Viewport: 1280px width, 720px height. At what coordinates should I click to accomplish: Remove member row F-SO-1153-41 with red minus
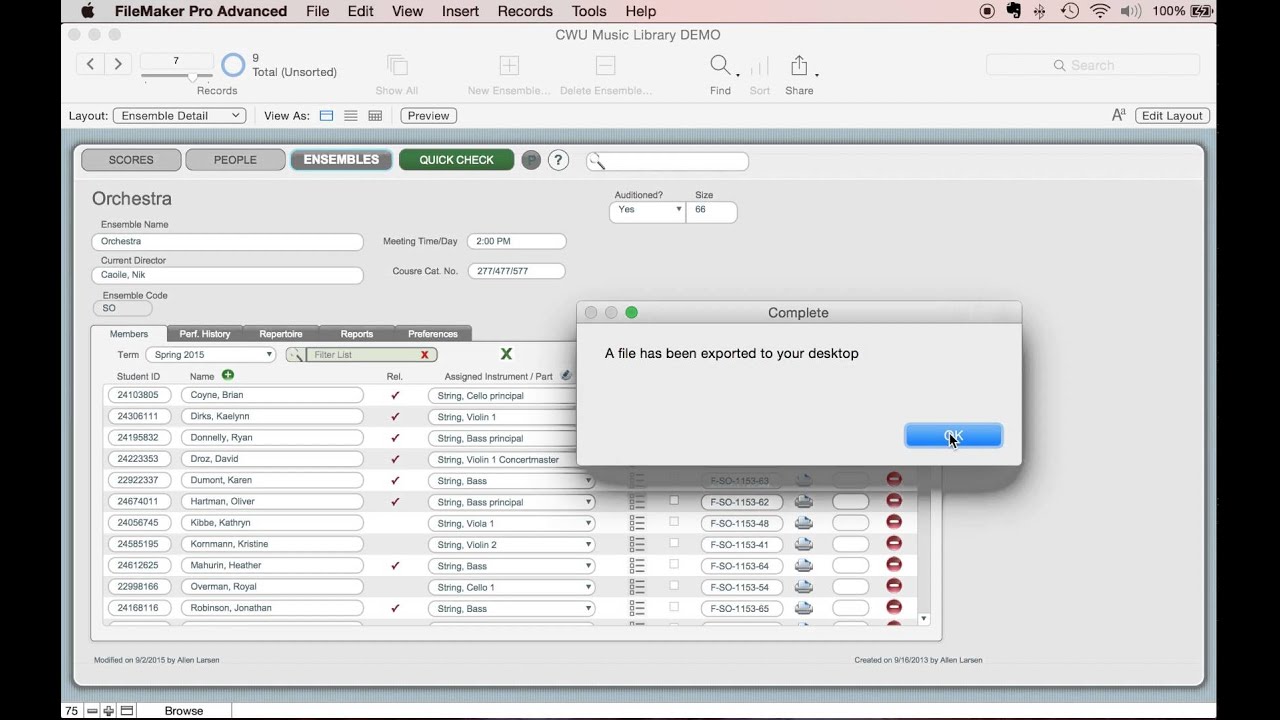point(894,543)
